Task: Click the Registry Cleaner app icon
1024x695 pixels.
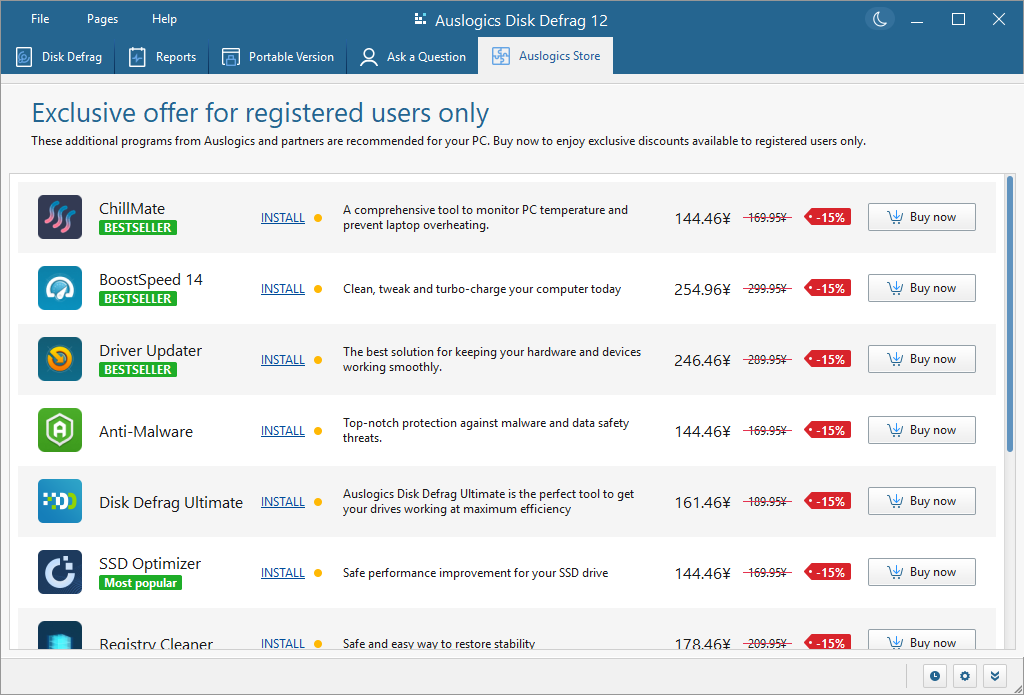Action: click(x=60, y=636)
